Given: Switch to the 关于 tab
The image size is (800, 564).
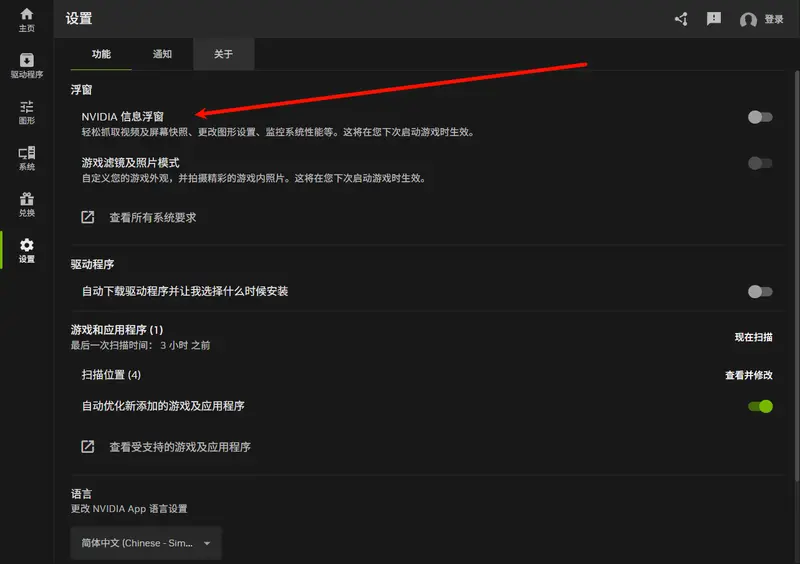Looking at the screenshot, I should coord(223,54).
